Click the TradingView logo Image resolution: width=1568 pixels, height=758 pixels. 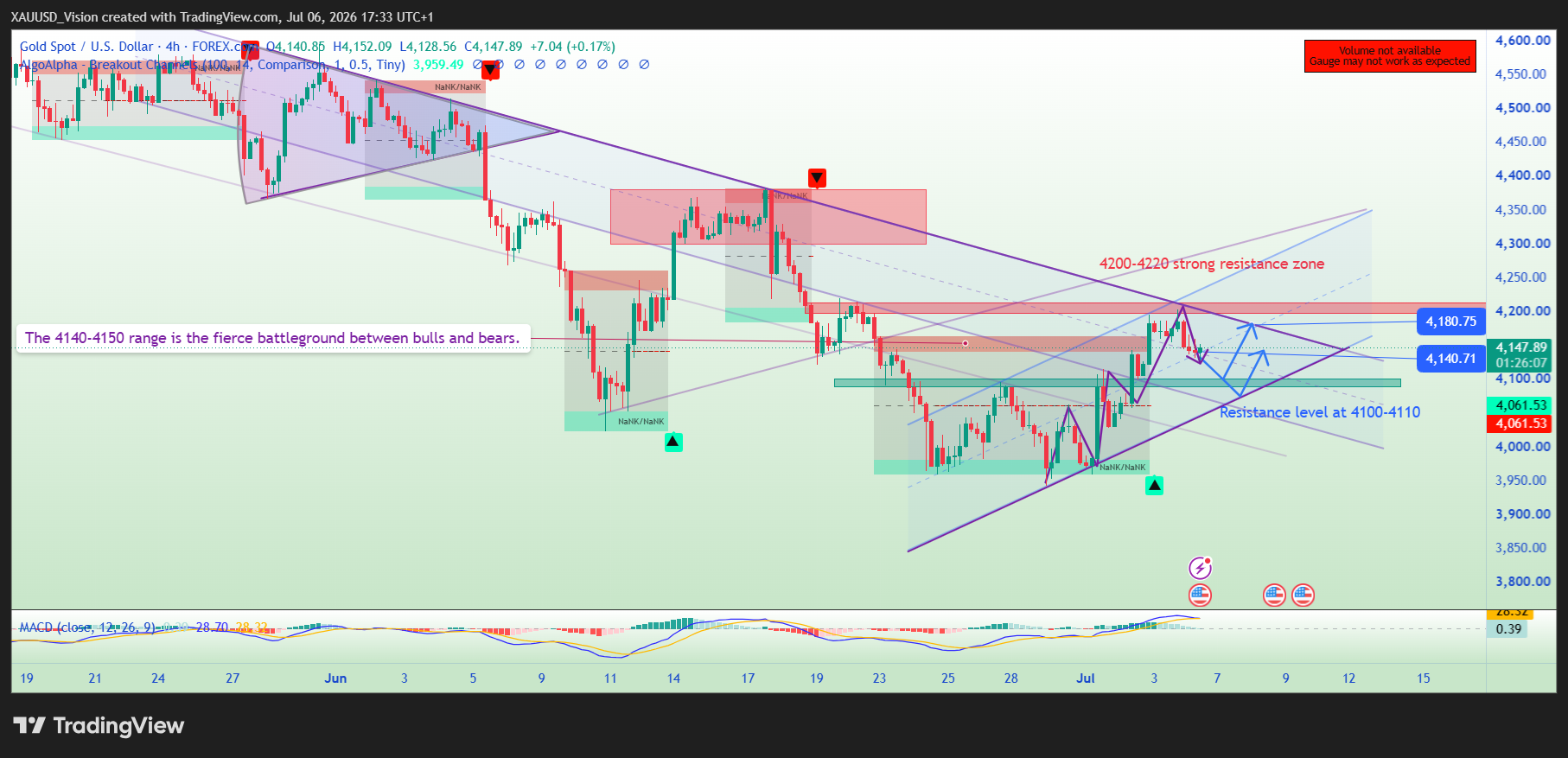pos(99,725)
